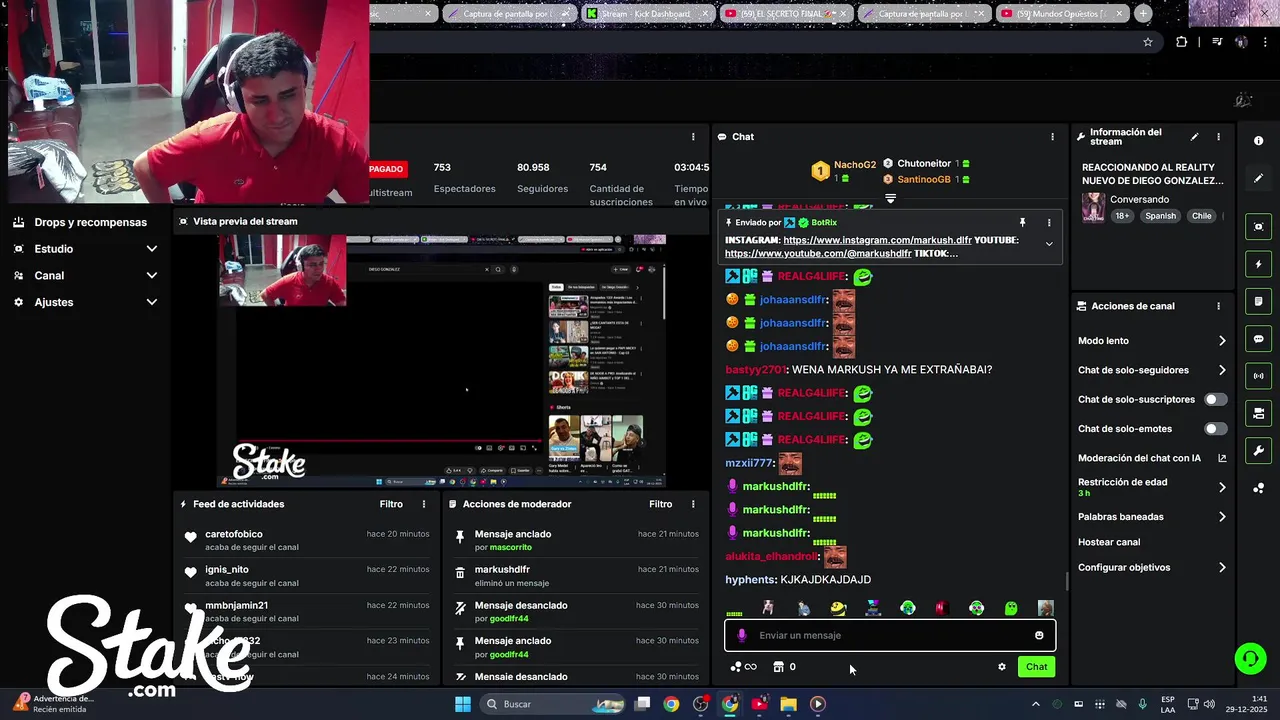The image size is (1280, 720).
Task: Toggle Chat de solo-emotes switch
Action: (x=1215, y=429)
